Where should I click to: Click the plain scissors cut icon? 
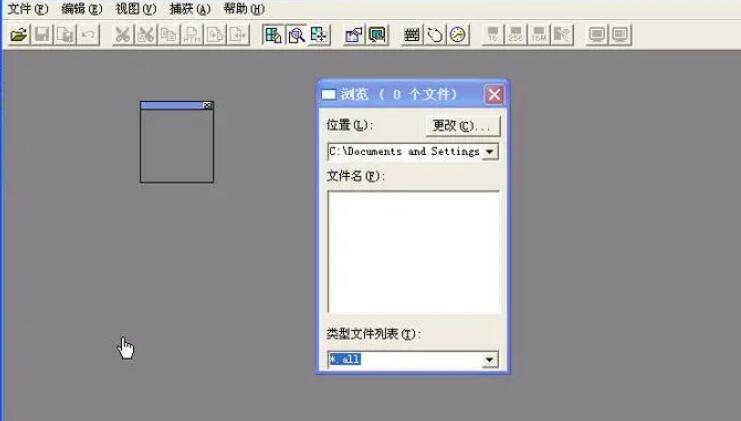coord(123,35)
